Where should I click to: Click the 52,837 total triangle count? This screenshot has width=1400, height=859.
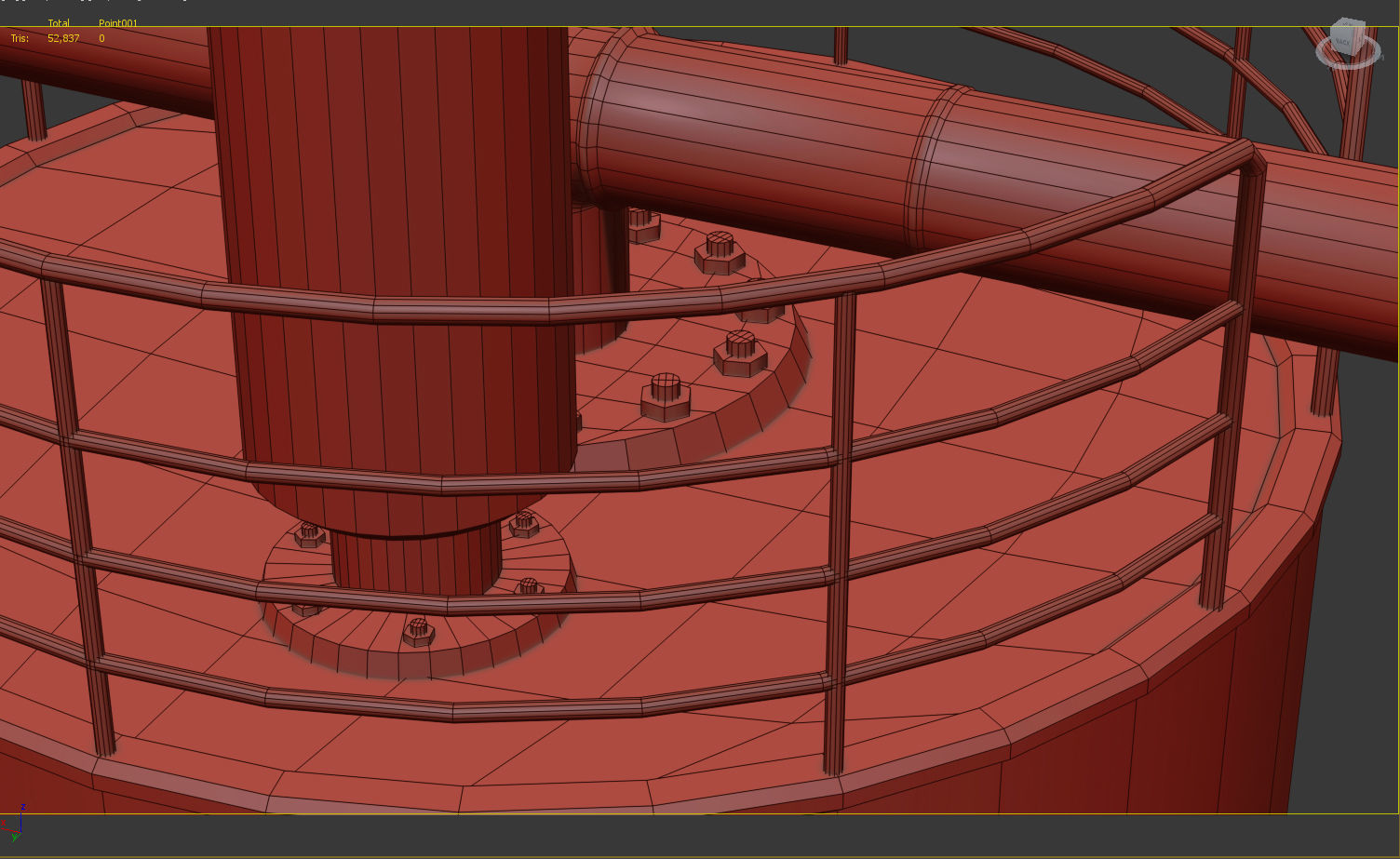point(63,38)
